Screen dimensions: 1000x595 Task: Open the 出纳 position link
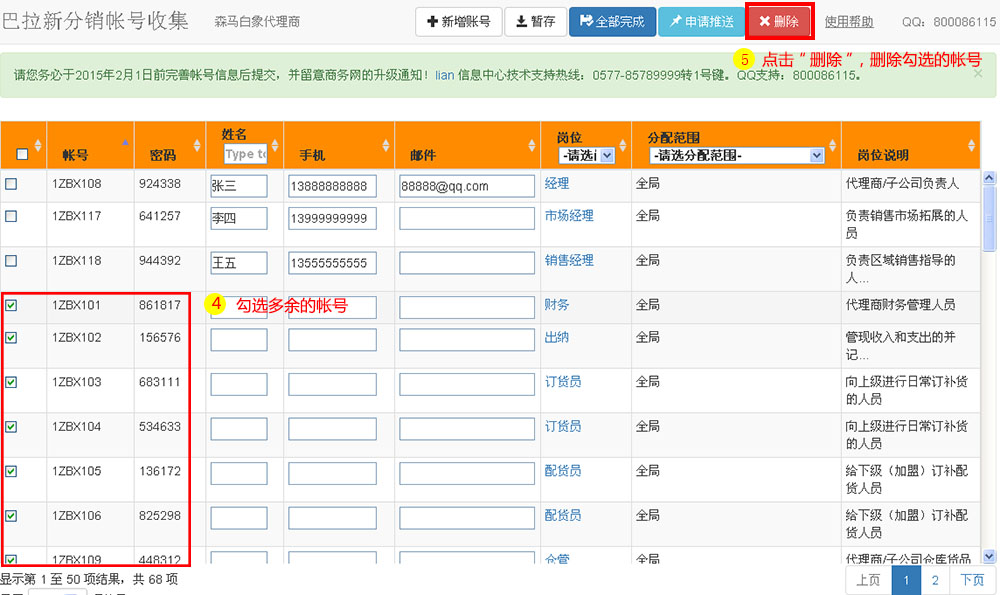coord(557,337)
